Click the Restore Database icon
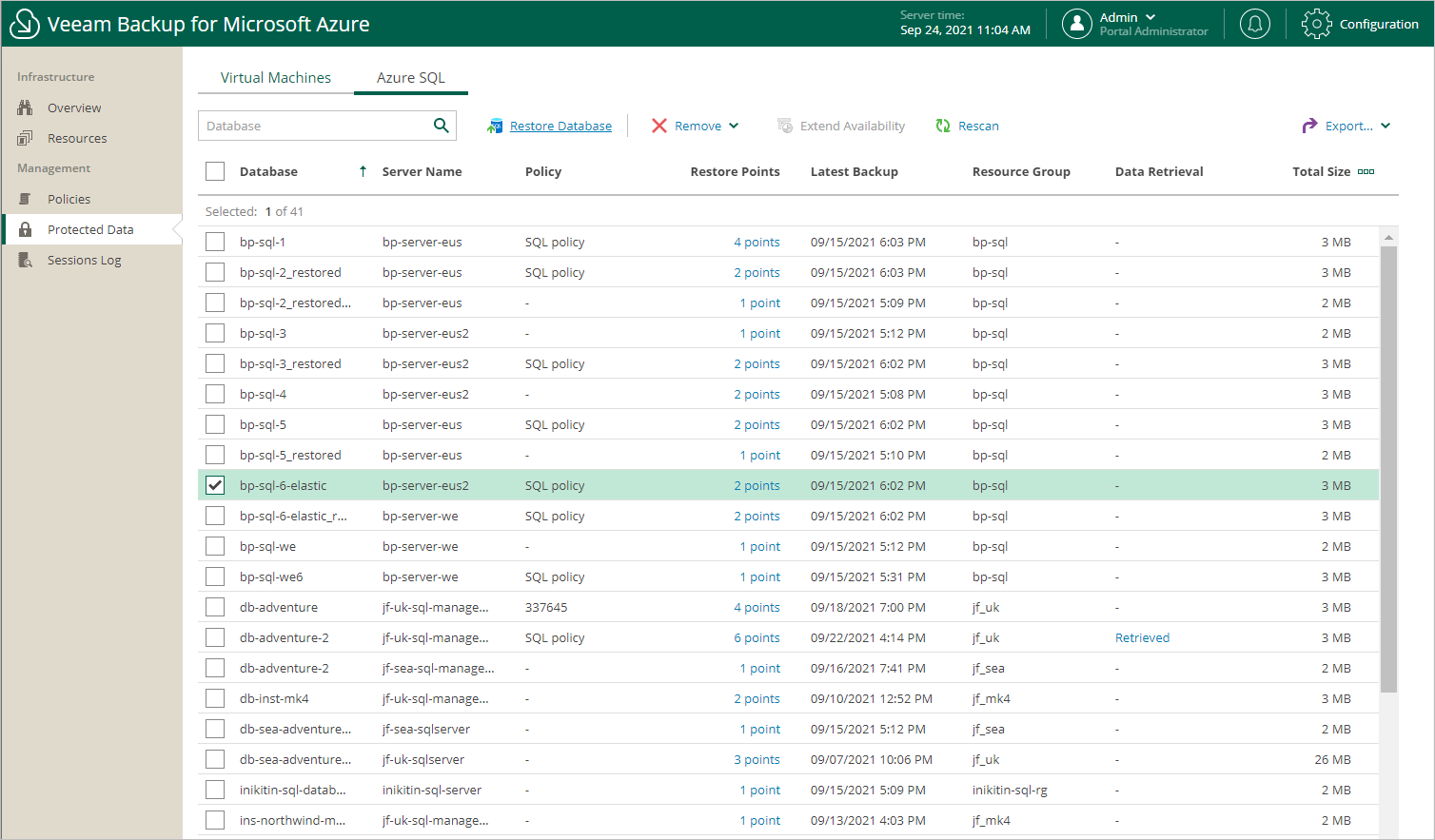The image size is (1435, 840). (x=495, y=126)
